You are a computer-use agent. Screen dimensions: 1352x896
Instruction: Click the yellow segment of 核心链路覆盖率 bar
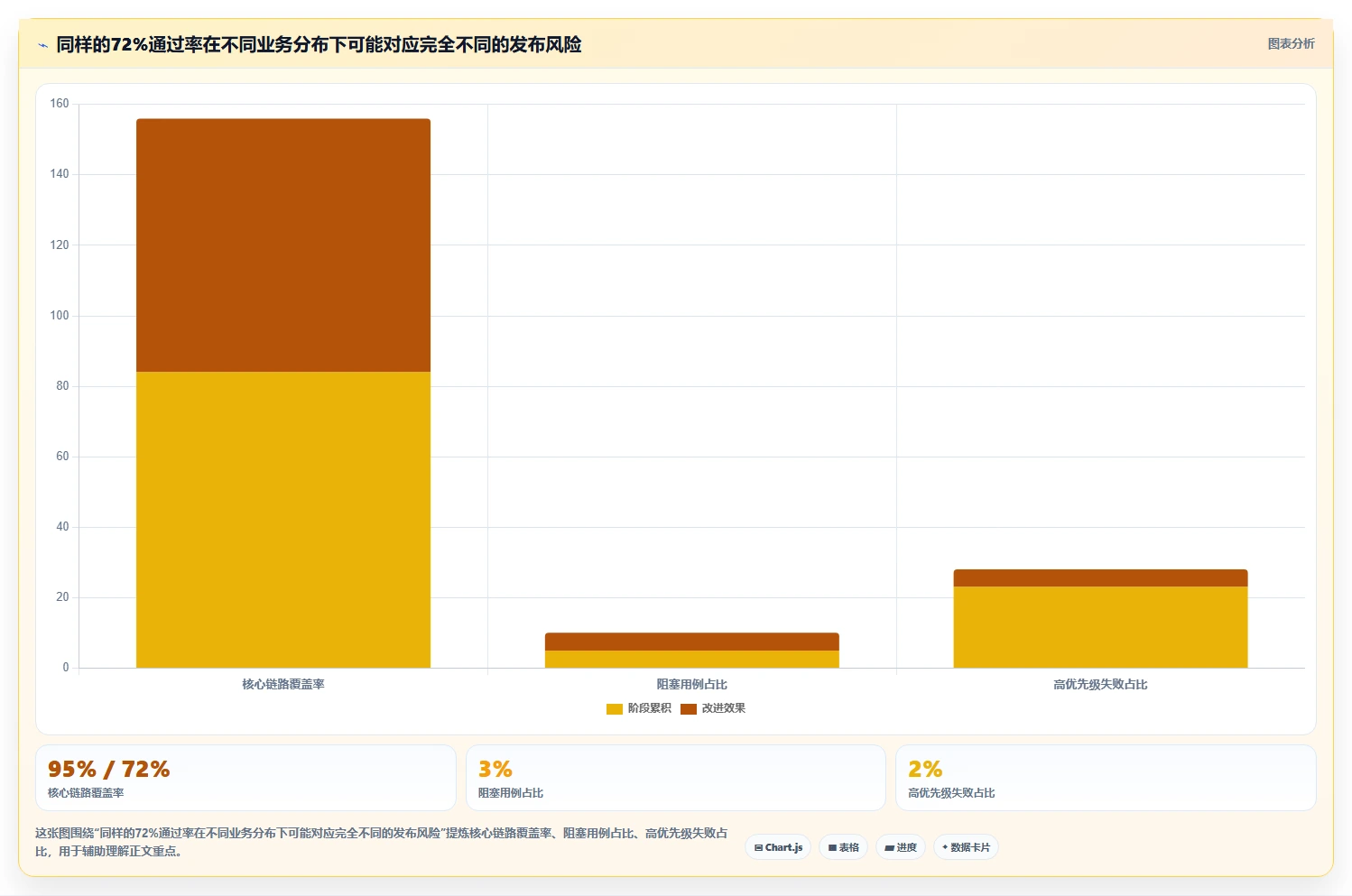283,520
